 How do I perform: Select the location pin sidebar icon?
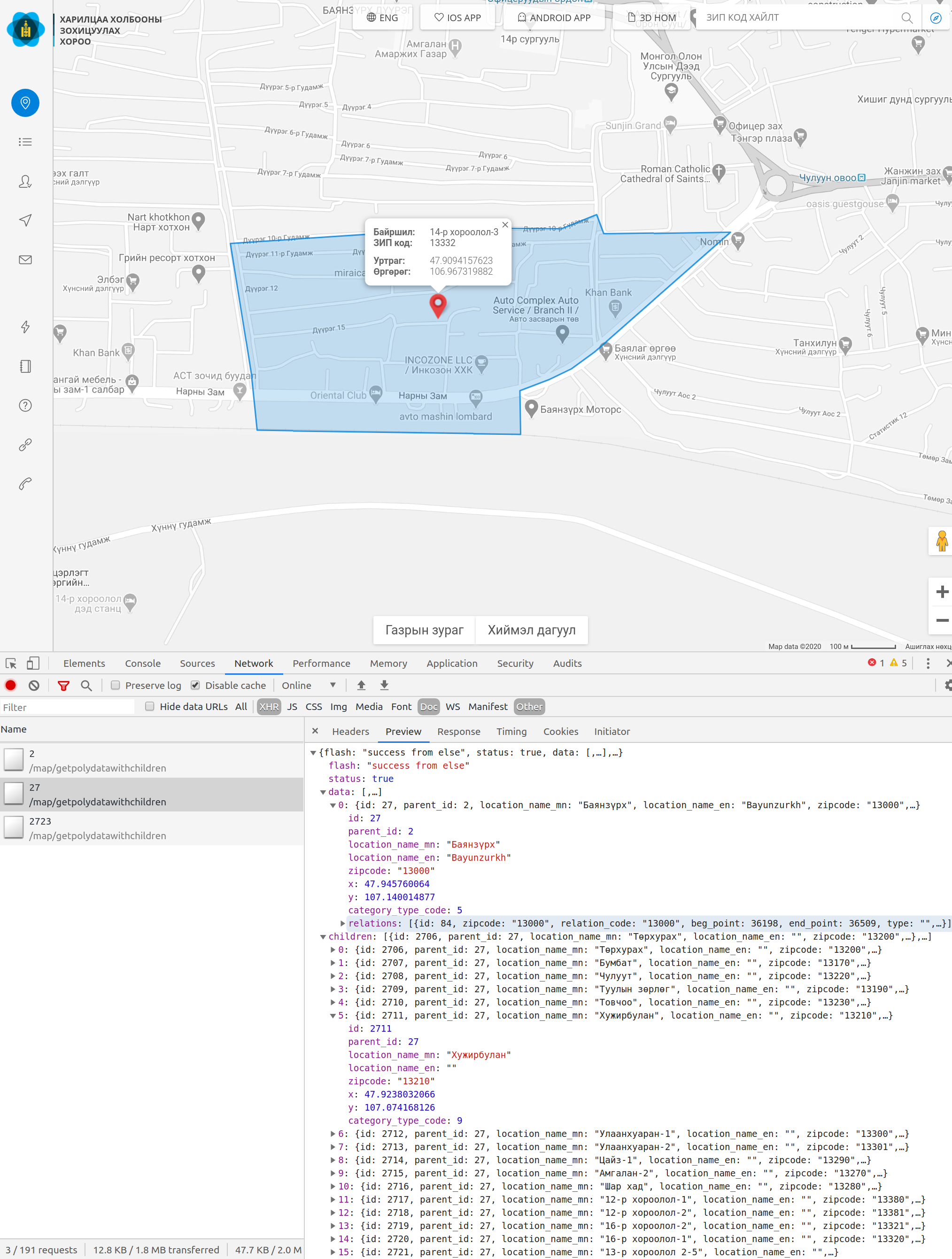coord(26,103)
